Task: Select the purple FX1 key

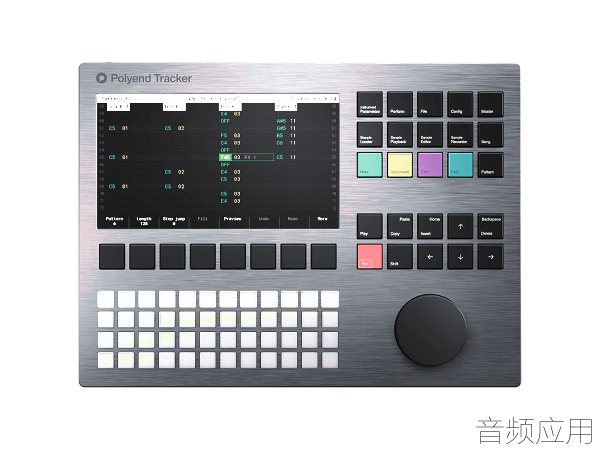Action: [430, 165]
